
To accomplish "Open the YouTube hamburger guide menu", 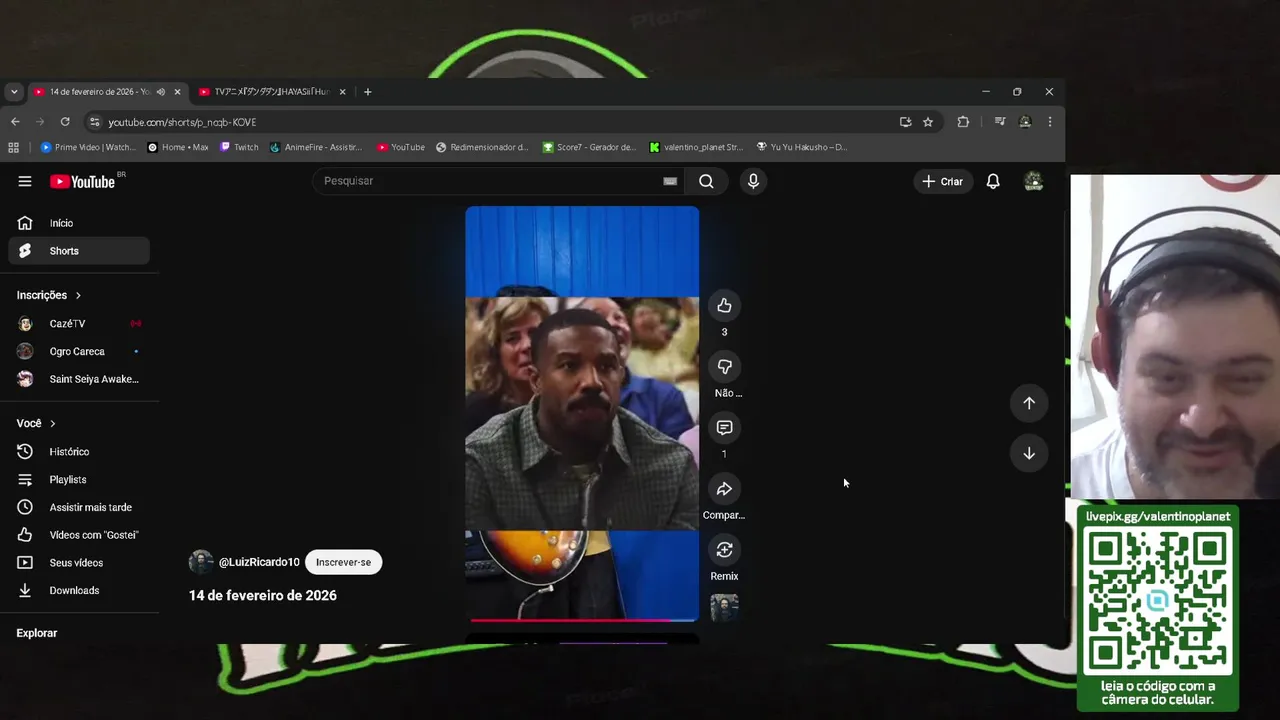I will point(25,181).
